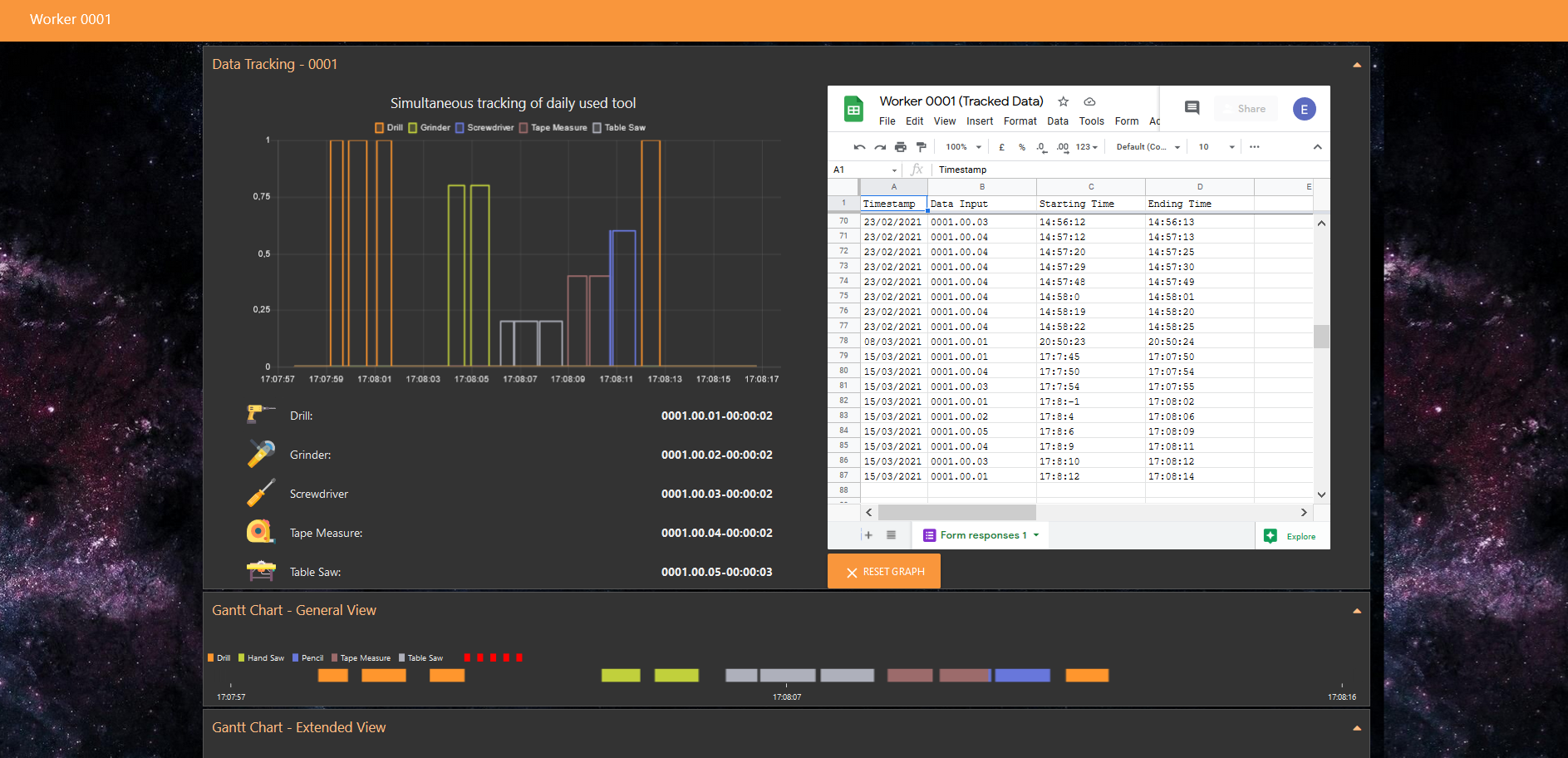Viewport: 1568px width, 758px height.
Task: Select the Data Input header cell
Action: point(982,204)
